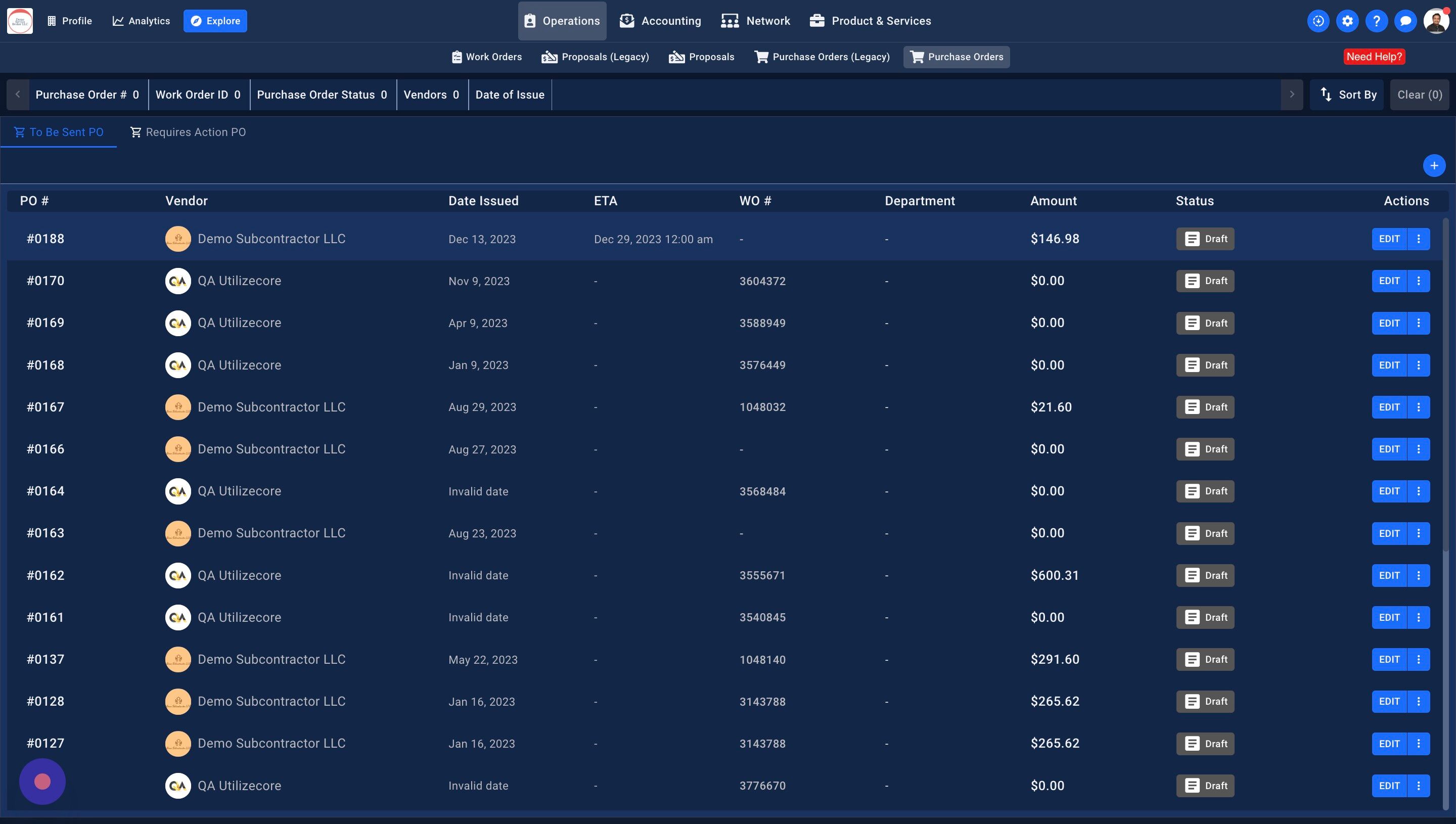Image resolution: width=1456 pixels, height=824 pixels.
Task: Click the purple record bubble at bottom-left
Action: [42, 782]
